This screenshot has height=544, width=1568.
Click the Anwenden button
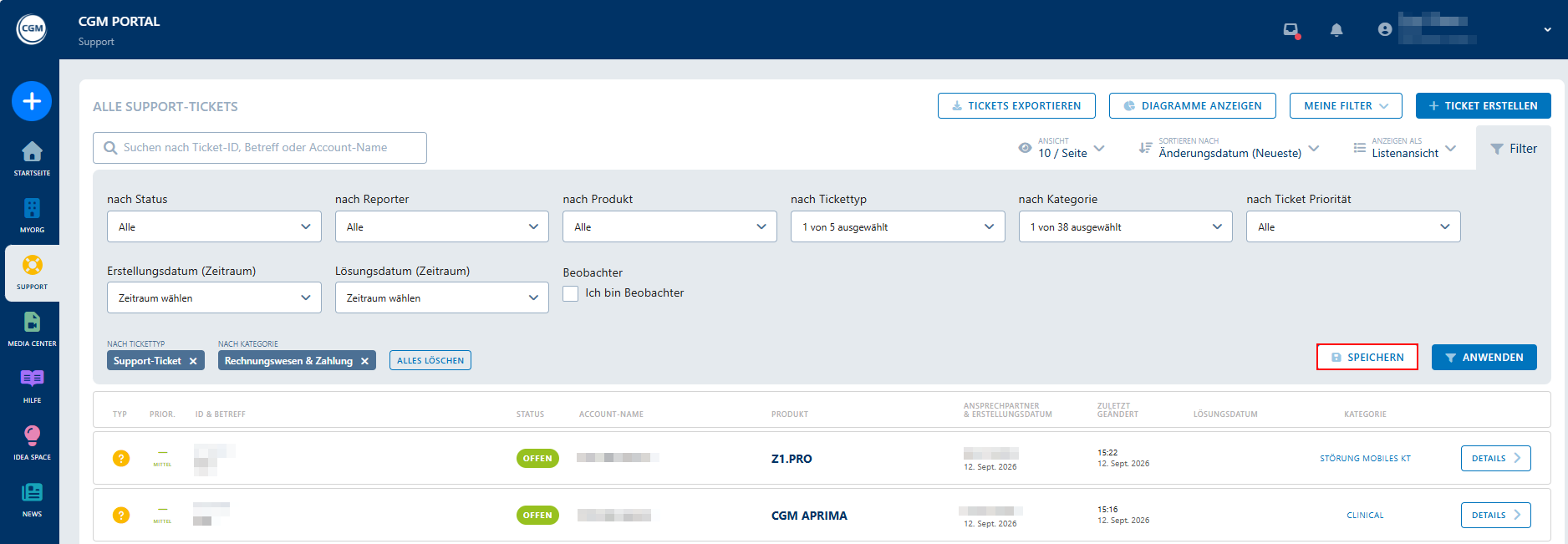(x=1484, y=357)
